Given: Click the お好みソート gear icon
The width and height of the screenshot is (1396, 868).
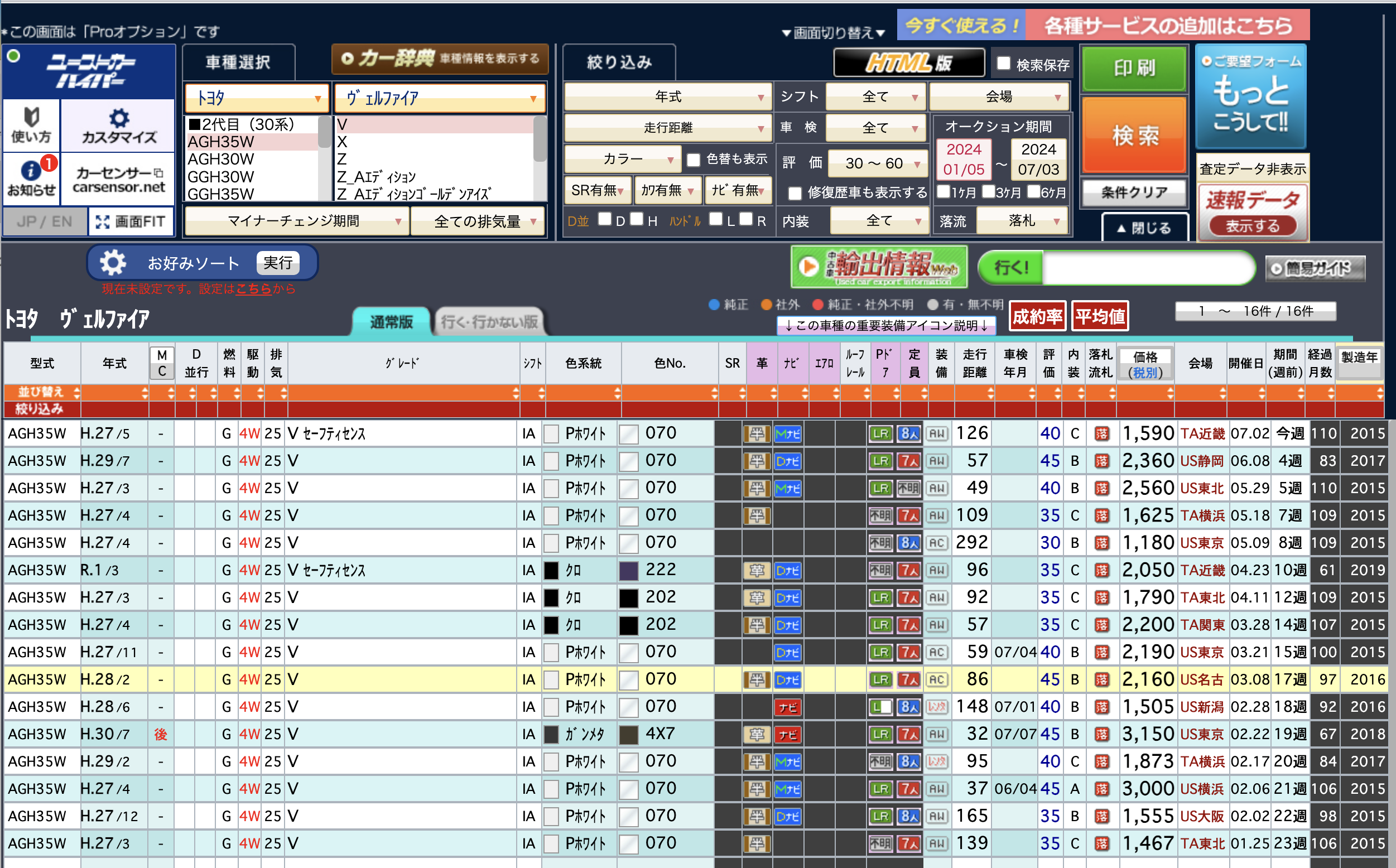Looking at the screenshot, I should (113, 262).
